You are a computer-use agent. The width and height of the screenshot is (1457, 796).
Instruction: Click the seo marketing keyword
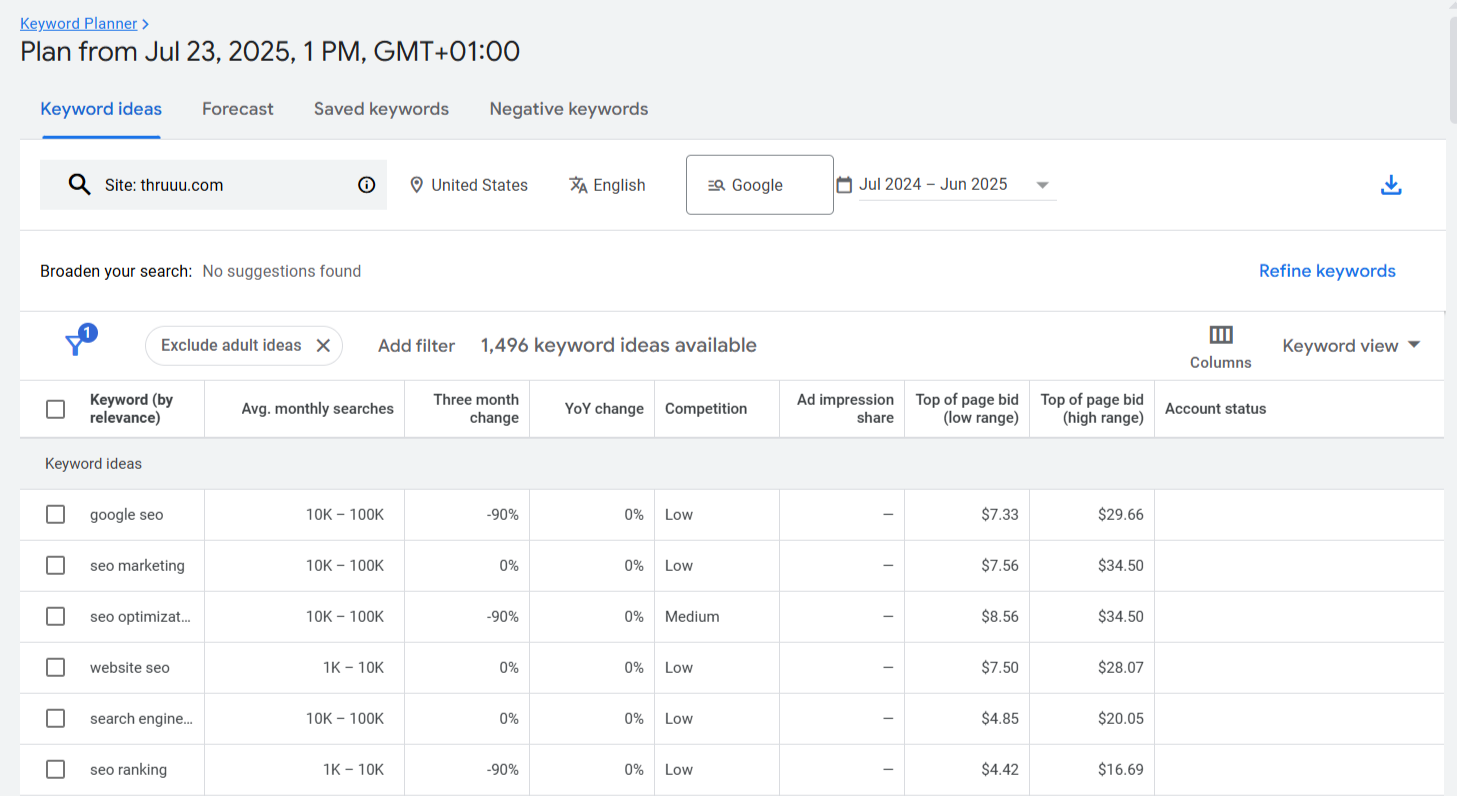[137, 566]
